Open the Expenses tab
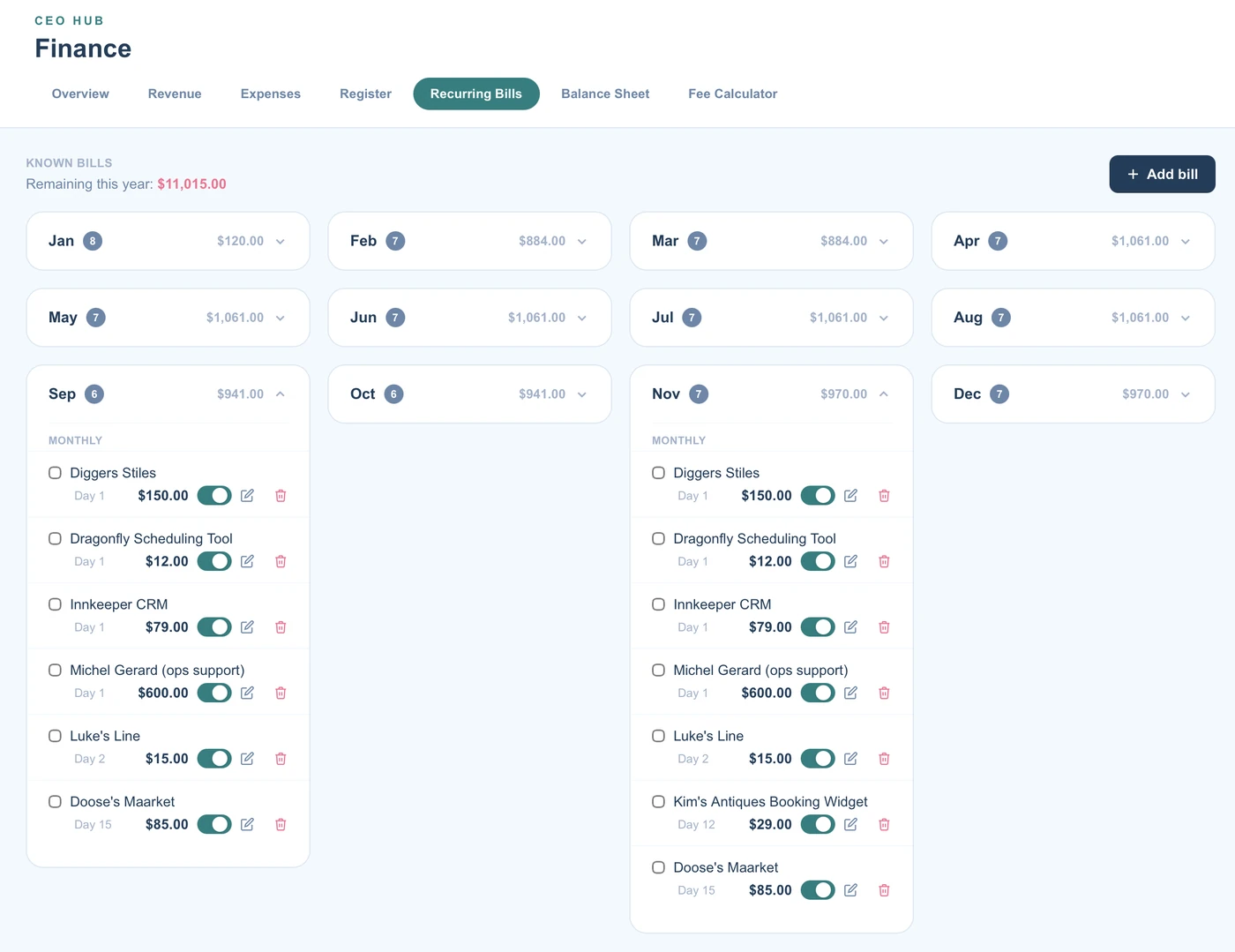This screenshot has height=952, width=1235. 271,94
